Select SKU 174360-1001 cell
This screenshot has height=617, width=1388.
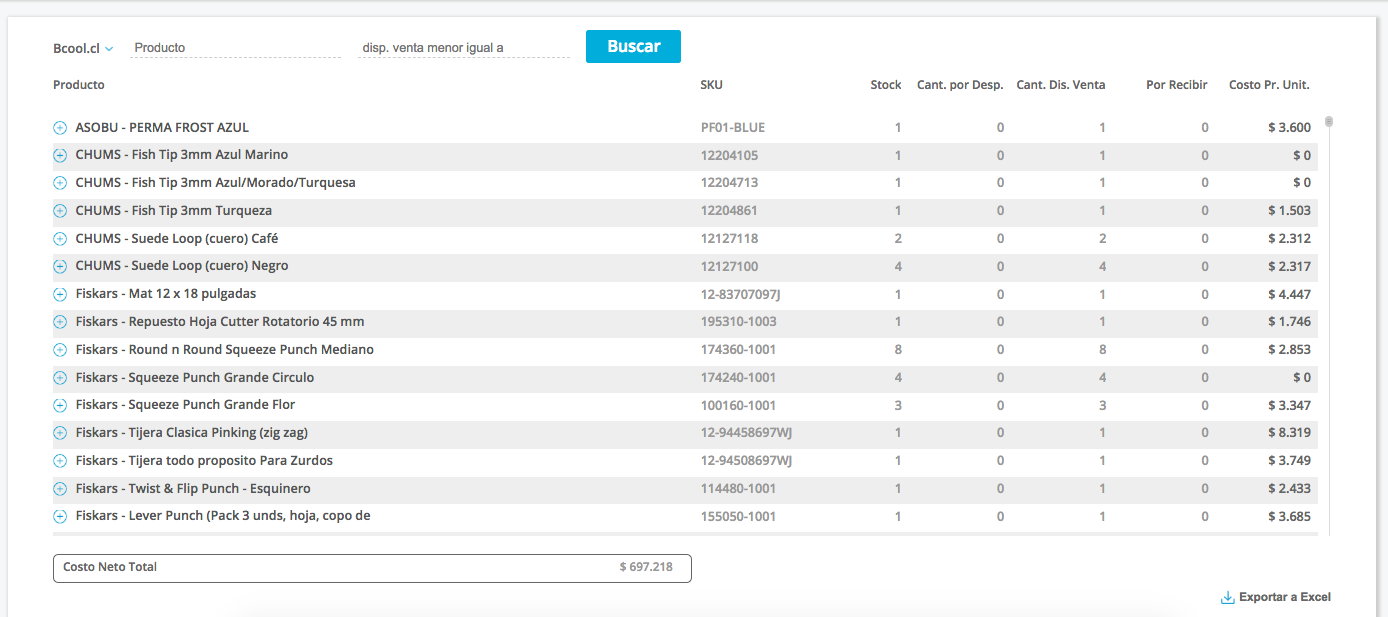[x=738, y=350]
